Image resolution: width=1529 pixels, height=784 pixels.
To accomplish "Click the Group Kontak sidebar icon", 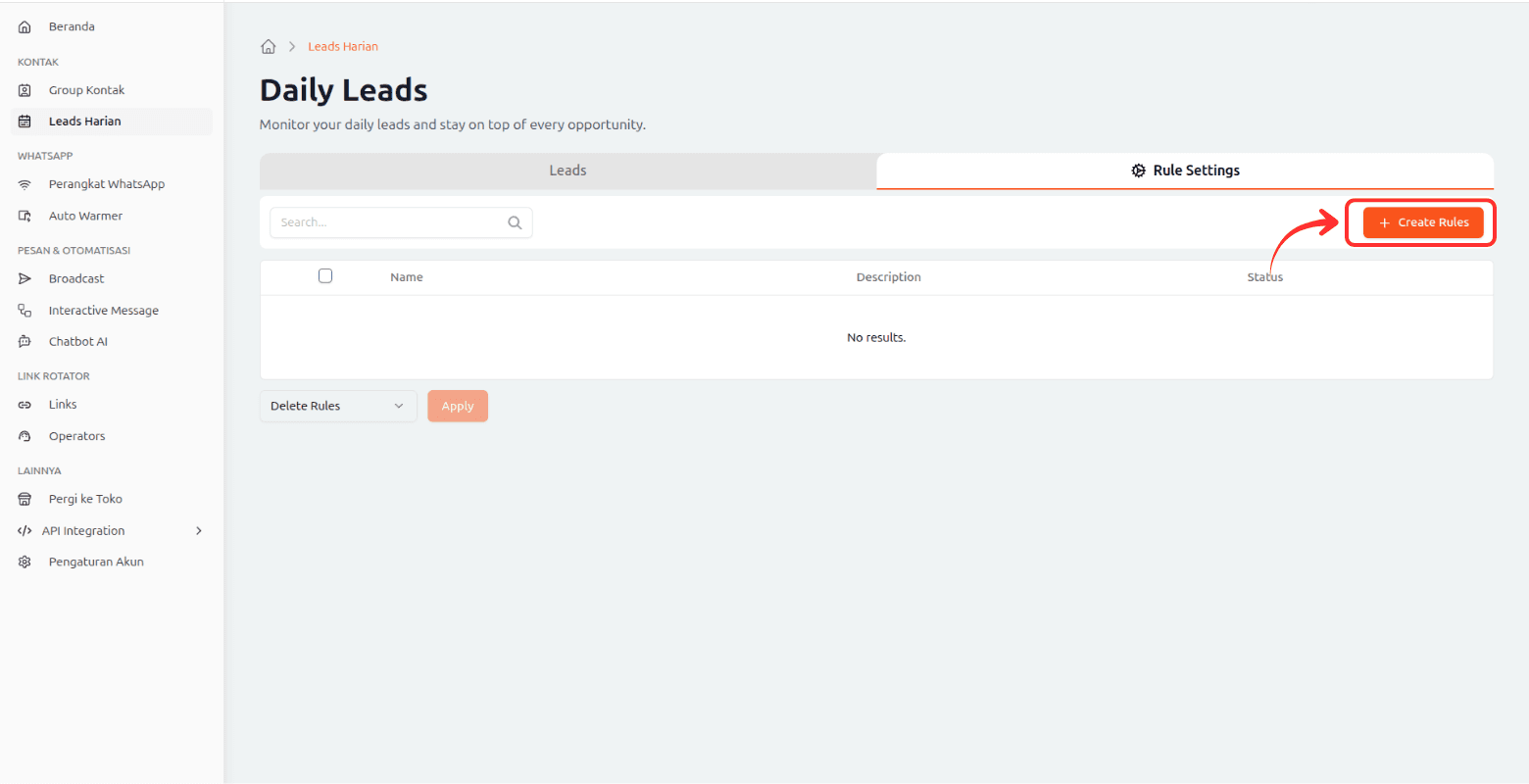I will pos(25,90).
